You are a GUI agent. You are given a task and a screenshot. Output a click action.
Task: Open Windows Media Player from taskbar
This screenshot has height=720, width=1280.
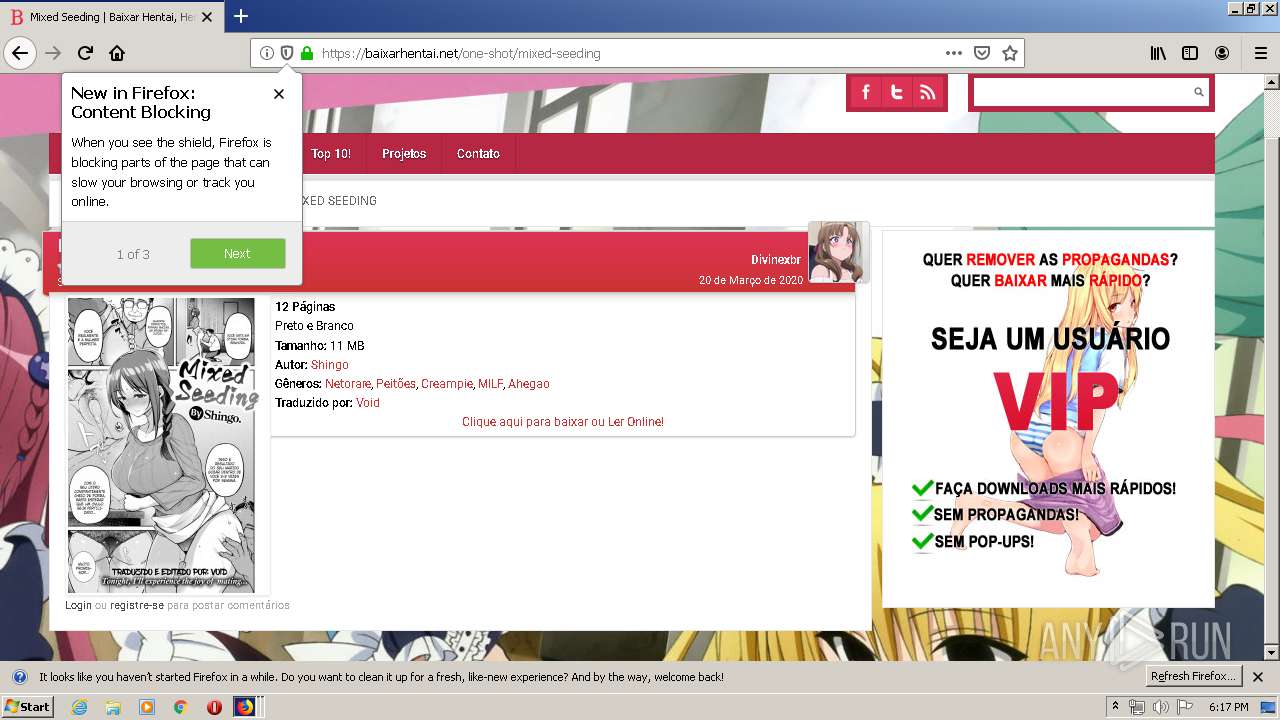pos(147,707)
